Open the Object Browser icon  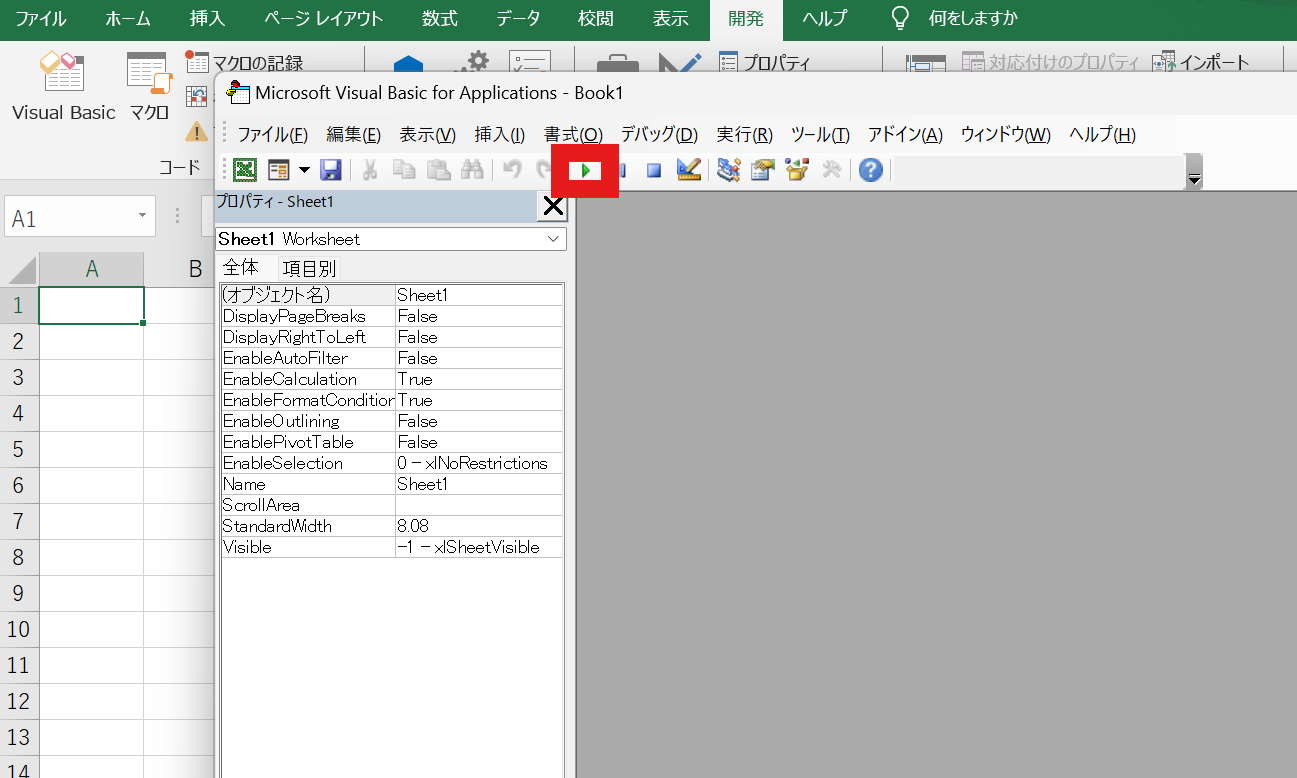click(x=797, y=170)
